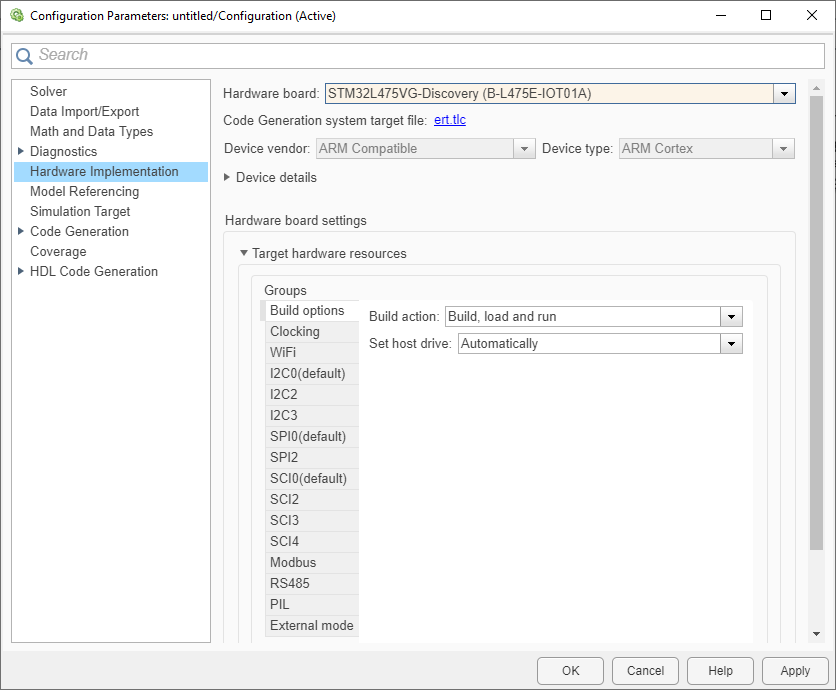Click the Simulink gear icon in title bar
This screenshot has width=836, height=690.
tap(16, 16)
